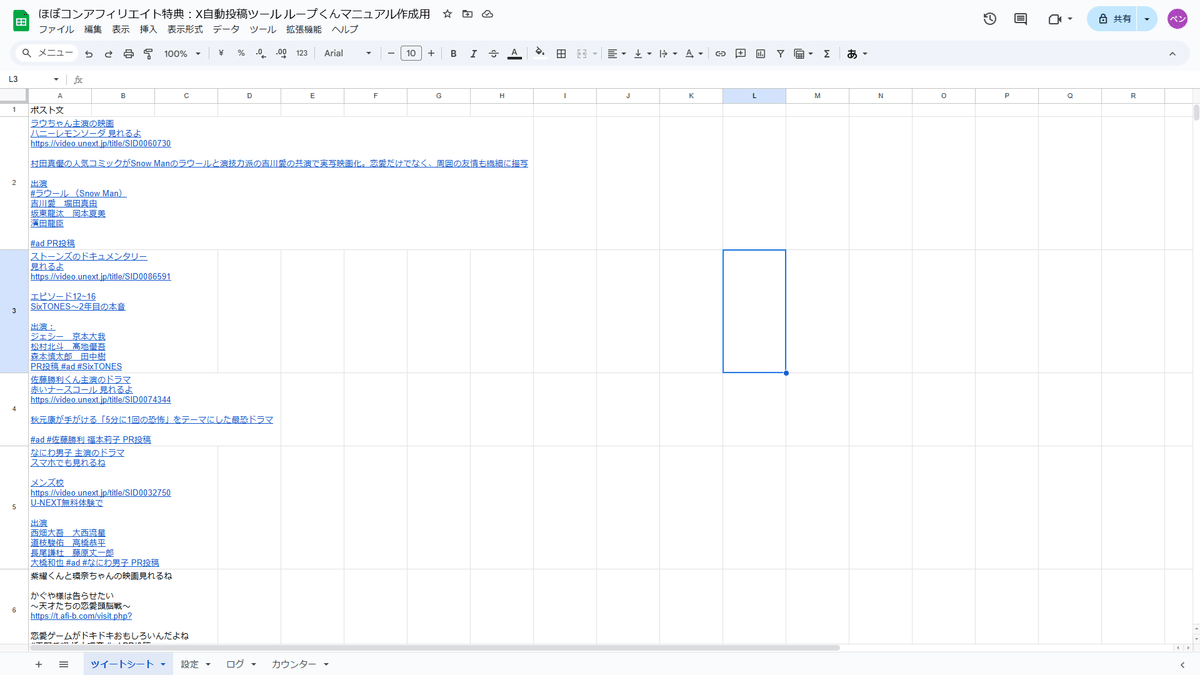Open the SID0074344 U-NEXT link

(100, 399)
